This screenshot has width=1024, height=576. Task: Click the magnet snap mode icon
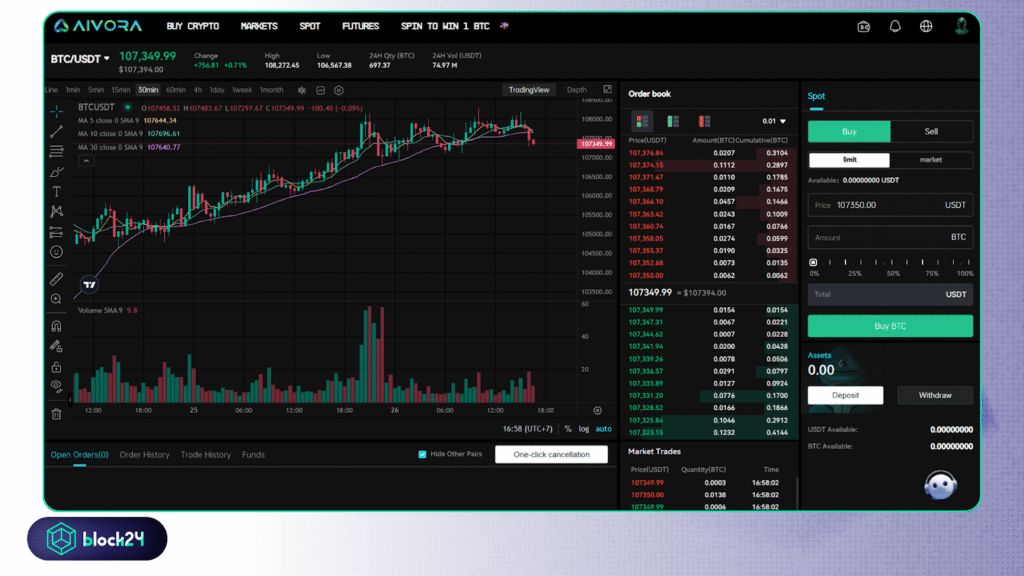point(56,326)
